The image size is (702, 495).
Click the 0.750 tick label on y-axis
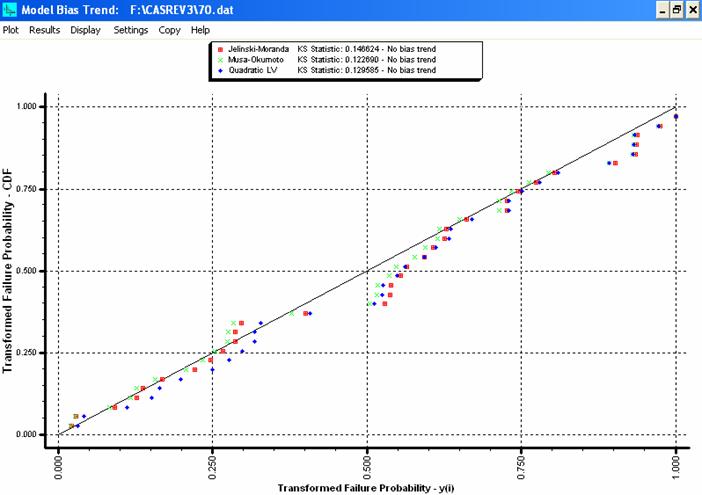click(x=31, y=189)
